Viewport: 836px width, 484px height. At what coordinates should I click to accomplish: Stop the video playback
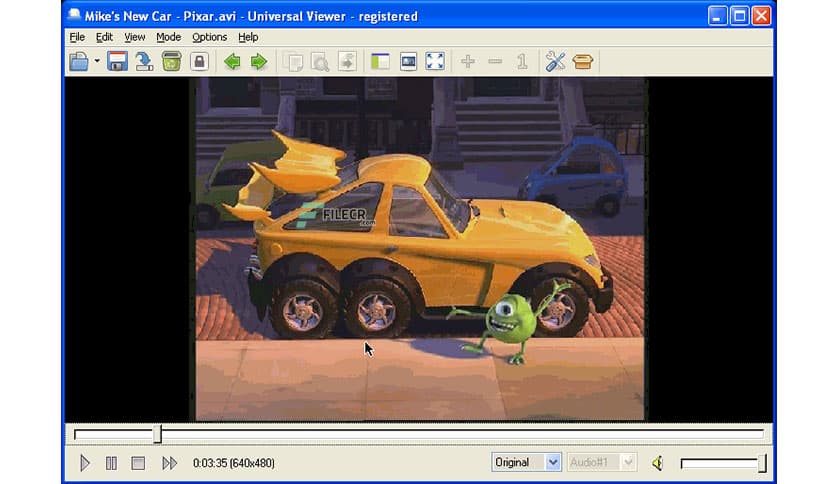tap(138, 463)
